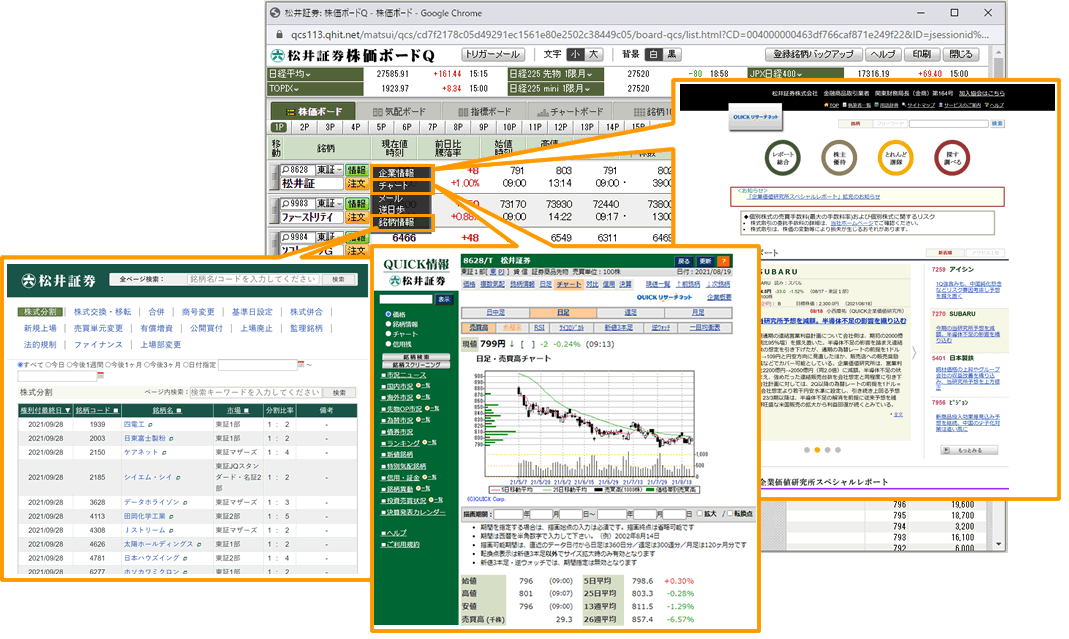
Task: Select the 信用残 radio in QUICK sidebar
Action: coord(388,344)
